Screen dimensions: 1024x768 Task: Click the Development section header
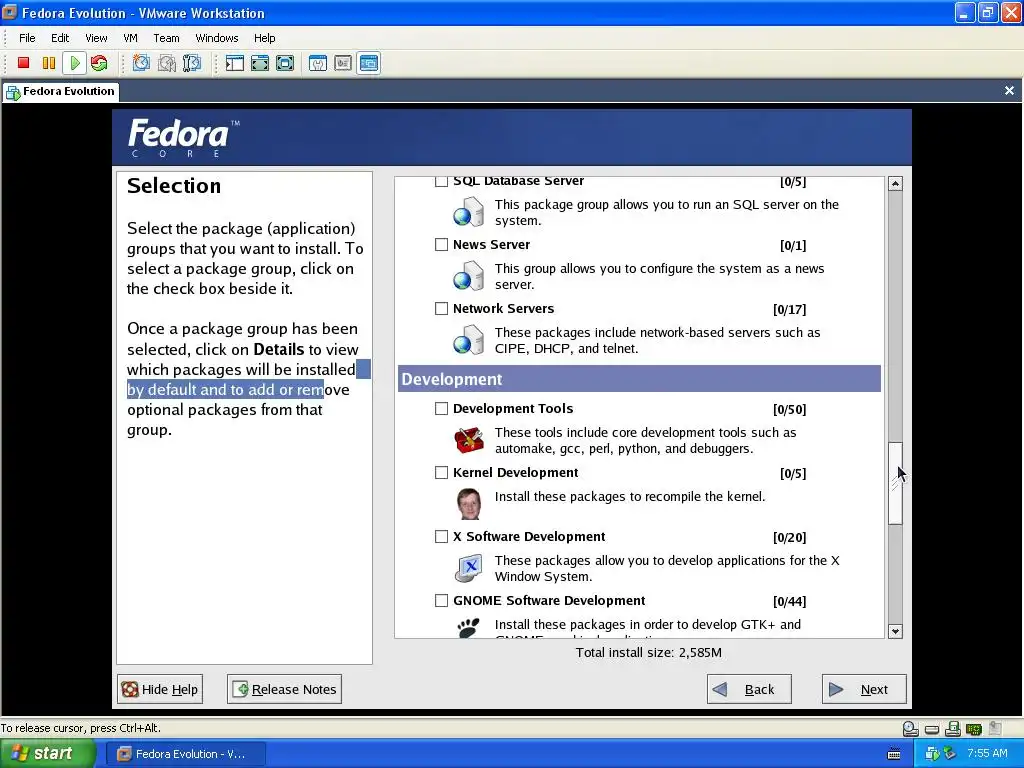[x=639, y=379]
